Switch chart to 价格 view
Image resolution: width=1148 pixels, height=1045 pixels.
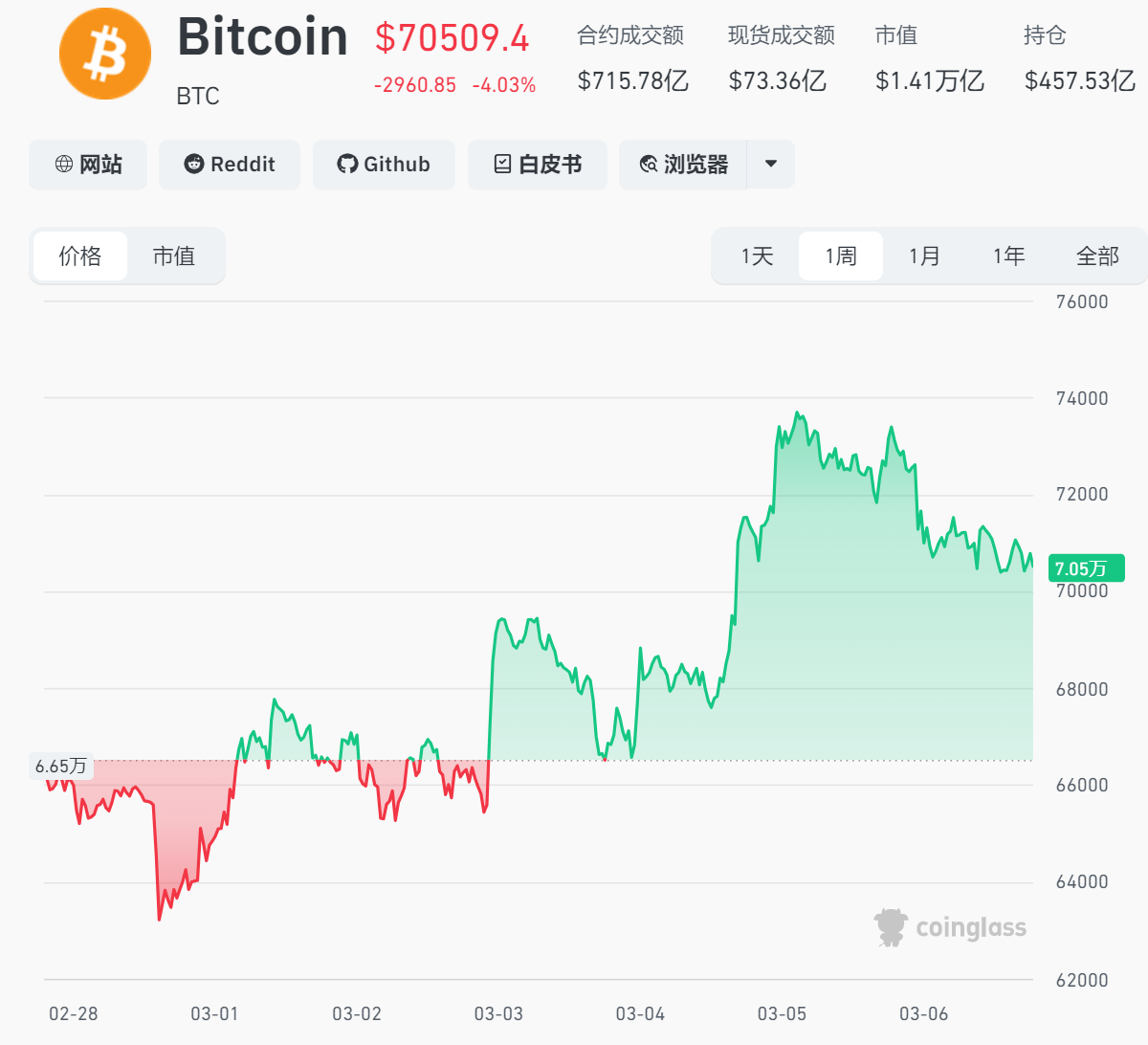[80, 256]
